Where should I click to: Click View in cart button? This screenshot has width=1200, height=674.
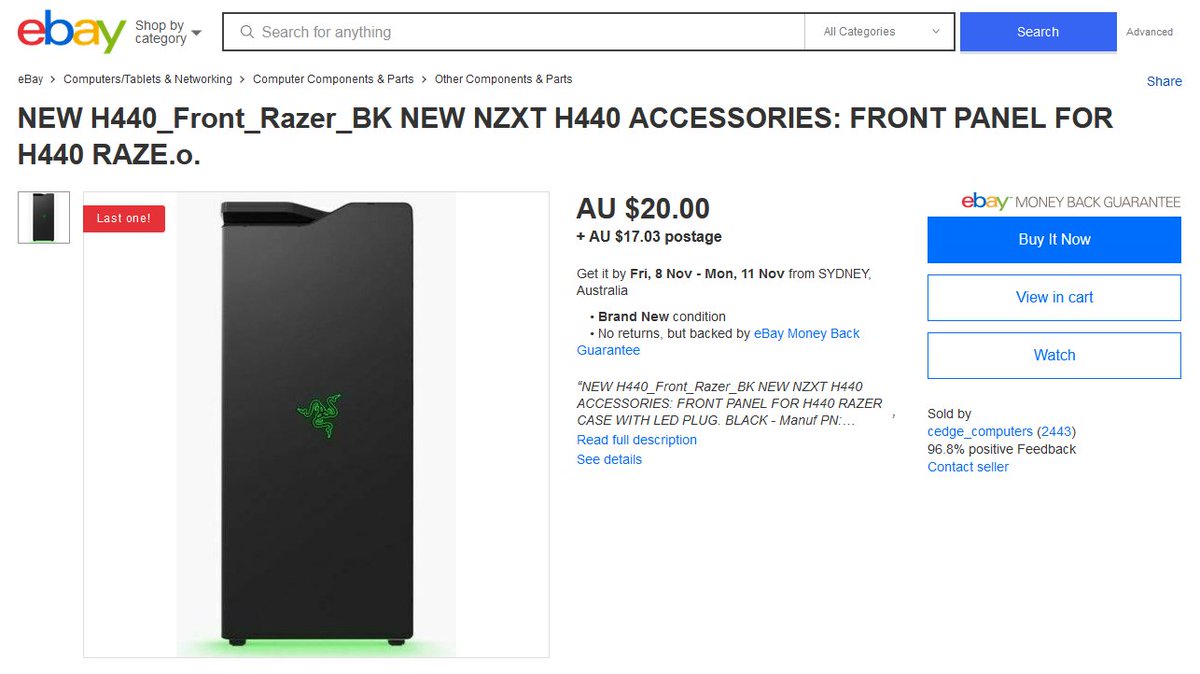pos(1054,297)
